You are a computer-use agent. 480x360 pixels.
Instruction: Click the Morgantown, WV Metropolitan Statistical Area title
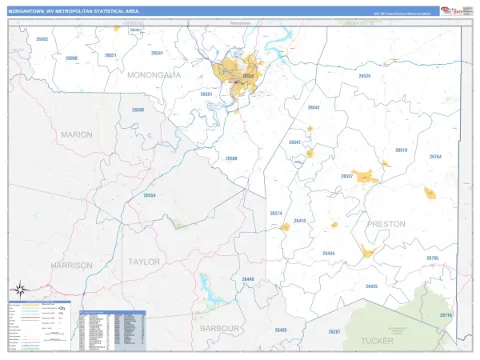click(73, 11)
